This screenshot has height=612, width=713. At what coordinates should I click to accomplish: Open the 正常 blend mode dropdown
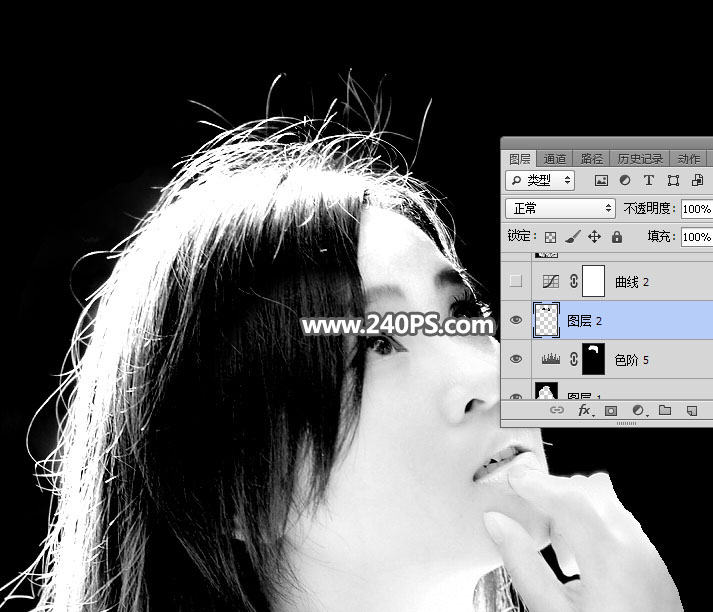click(x=561, y=209)
